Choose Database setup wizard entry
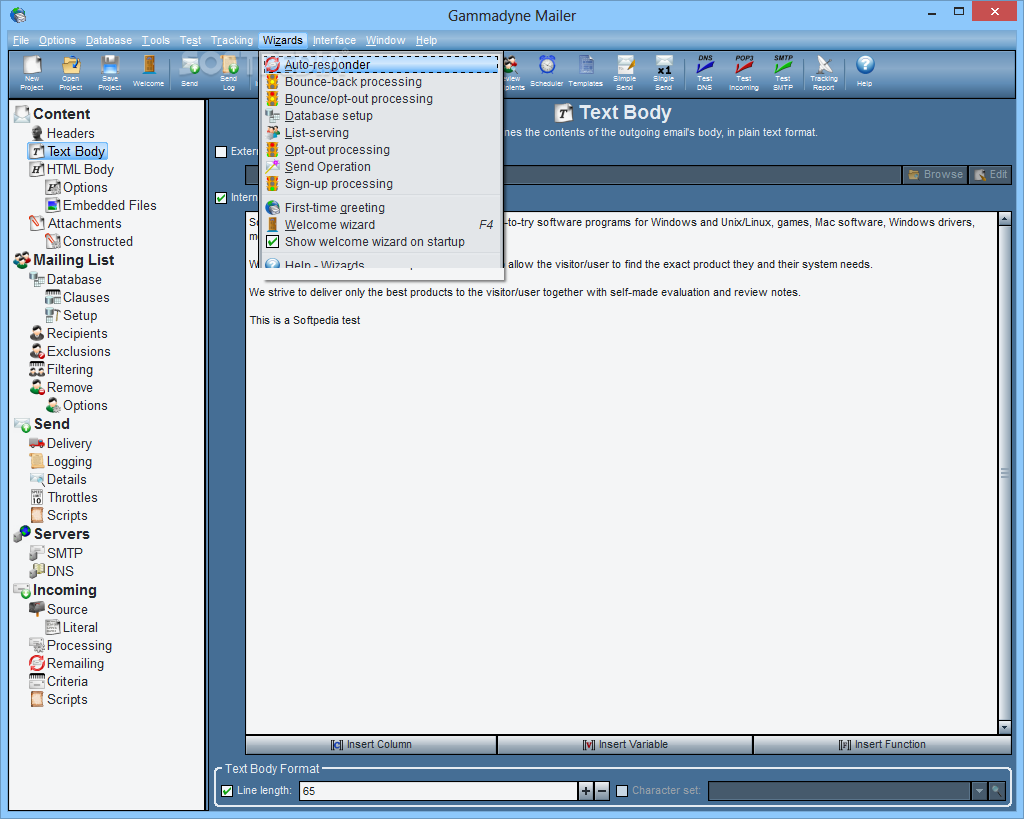Screen dimensions: 1024x819 381,116
